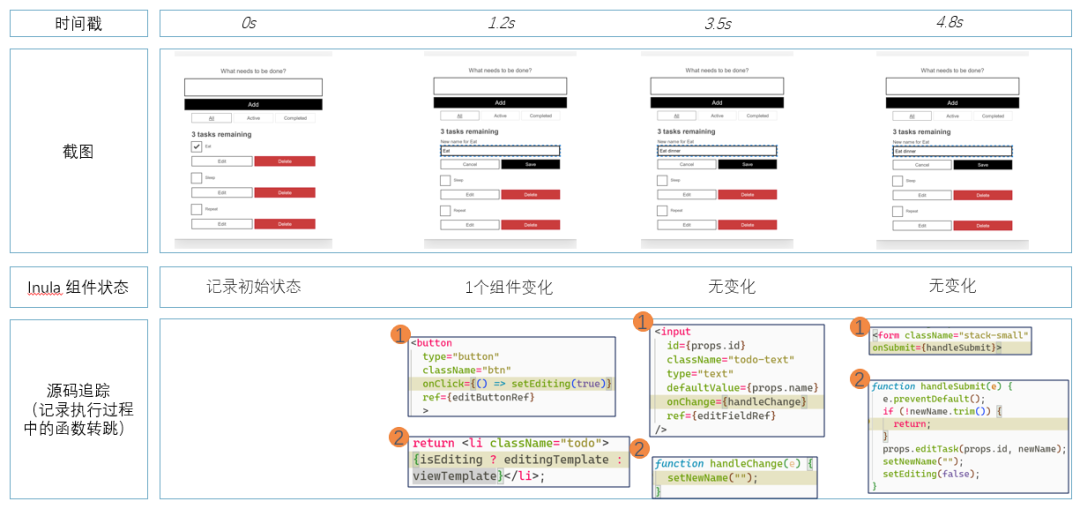Click the black Add button in the 0s screenshot
Viewport: 1080px width, 509px height.
tap(253, 105)
